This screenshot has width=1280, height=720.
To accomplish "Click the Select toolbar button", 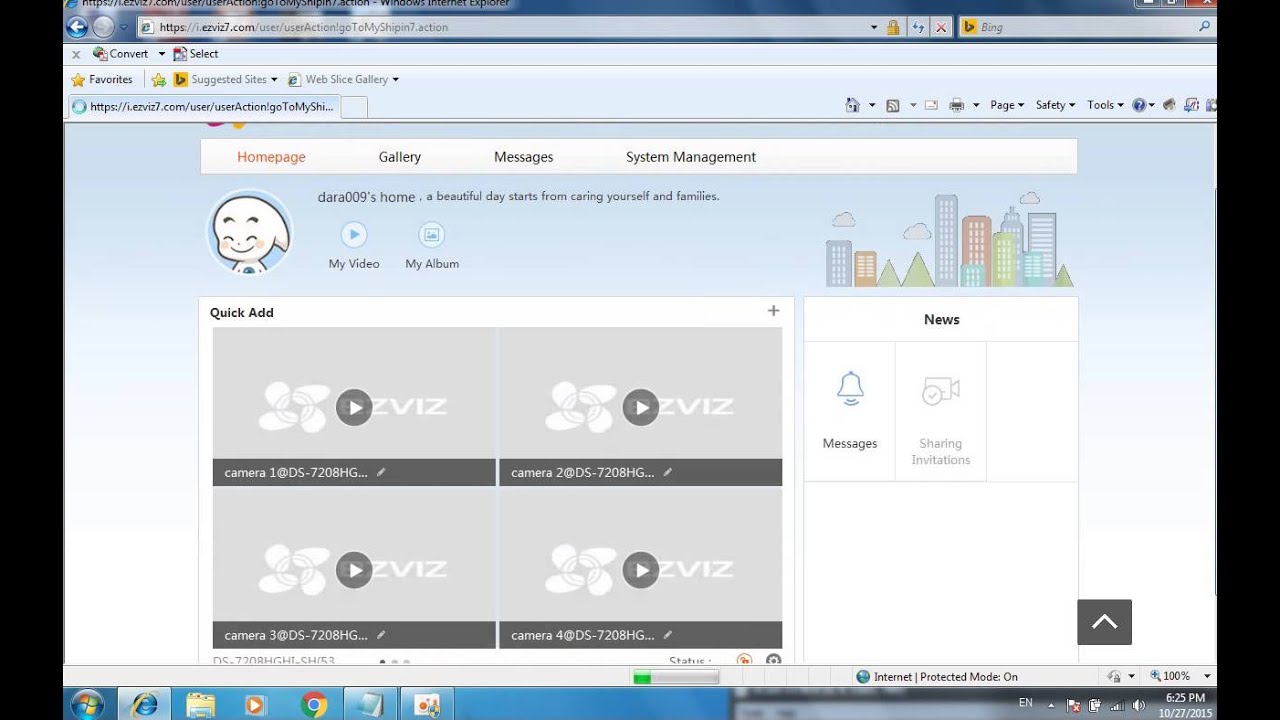I will click(x=195, y=54).
